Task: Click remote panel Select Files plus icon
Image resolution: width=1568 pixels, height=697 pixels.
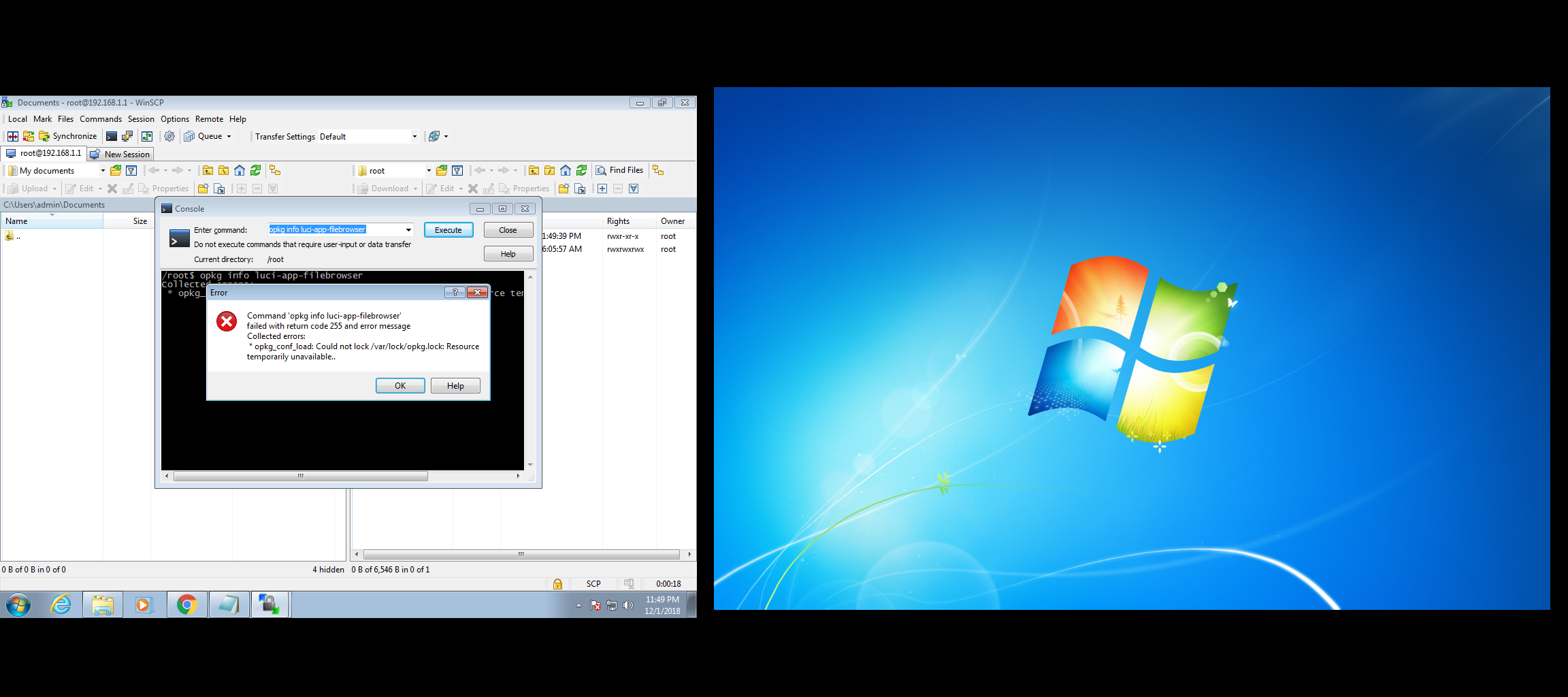Action: (602, 189)
